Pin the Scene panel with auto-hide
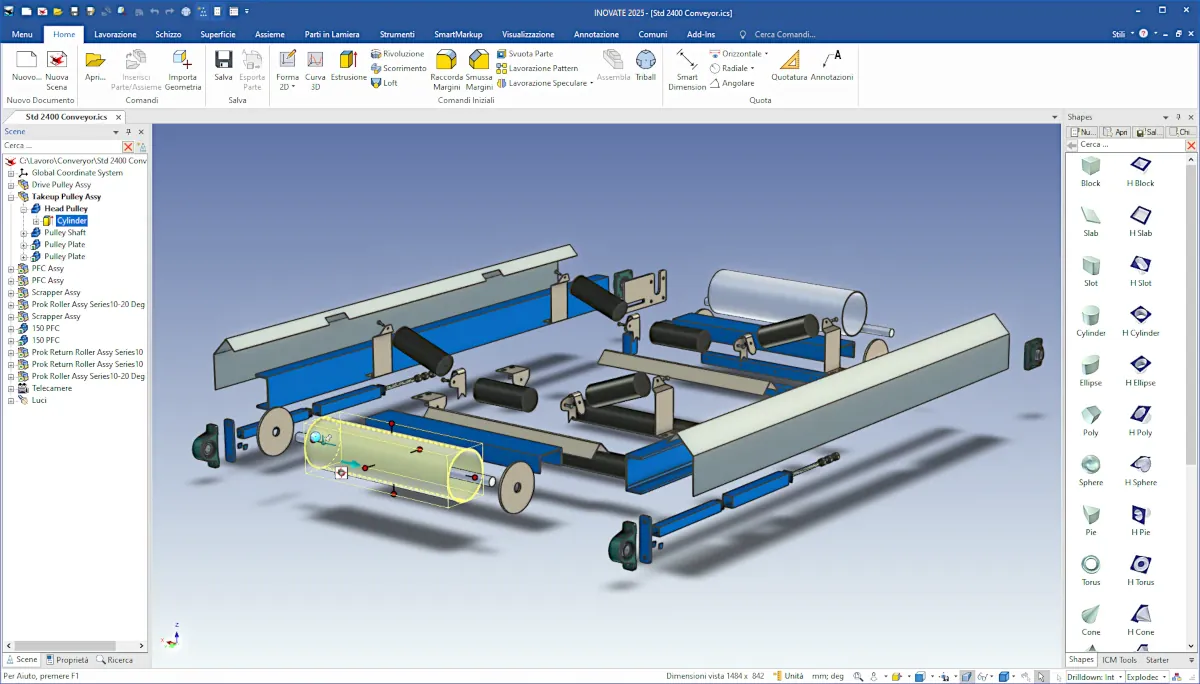Image resolution: width=1200 pixels, height=684 pixels. pos(128,132)
